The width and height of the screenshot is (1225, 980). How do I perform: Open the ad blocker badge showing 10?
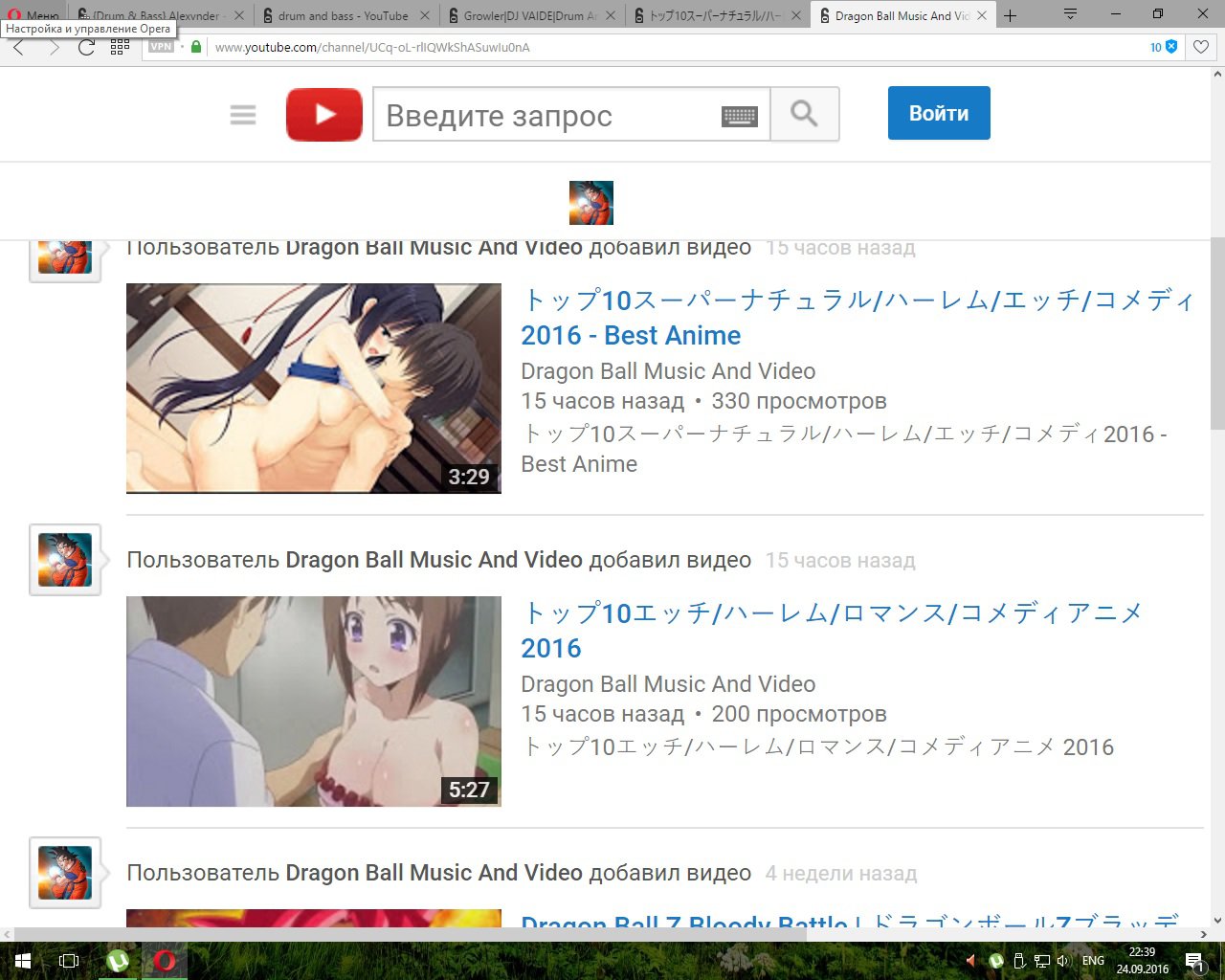1164,47
